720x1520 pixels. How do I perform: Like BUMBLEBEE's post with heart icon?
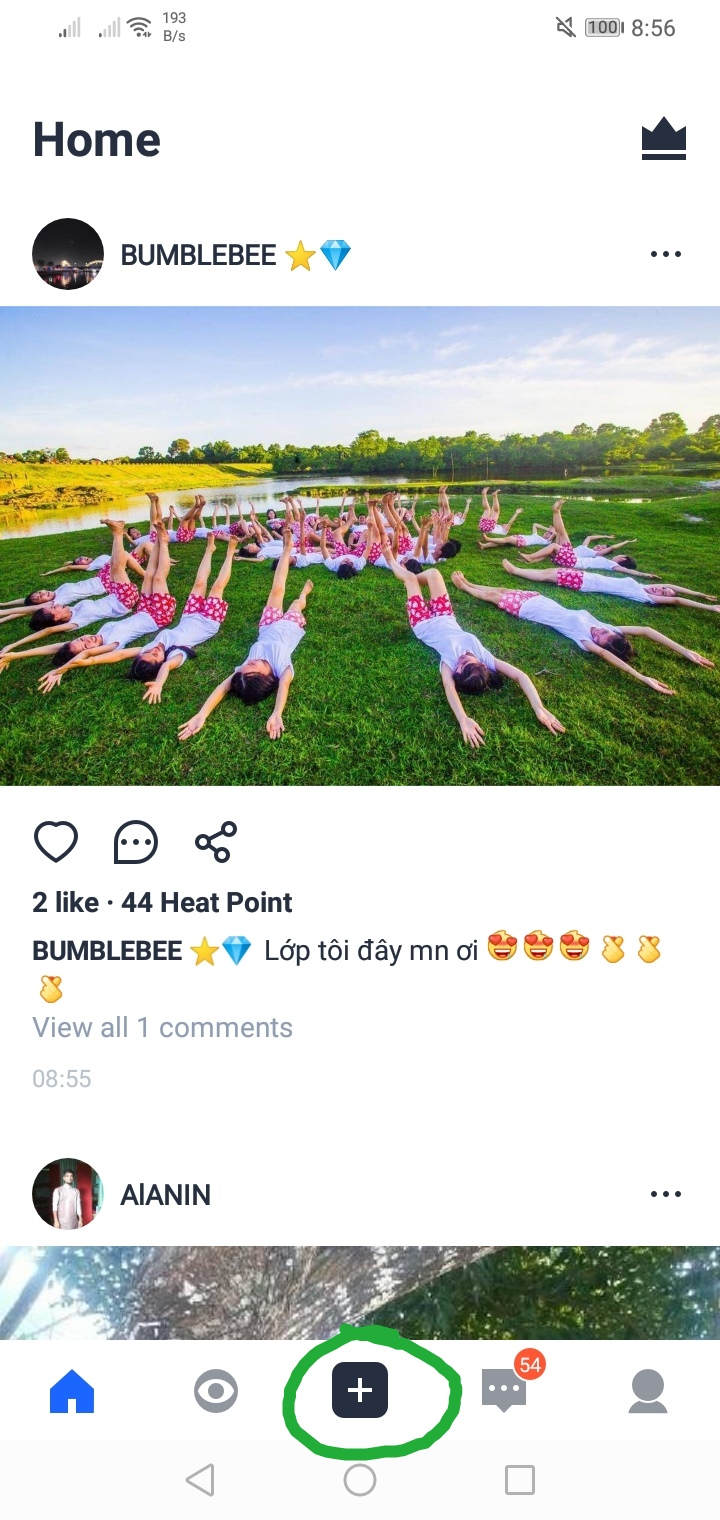pos(56,842)
